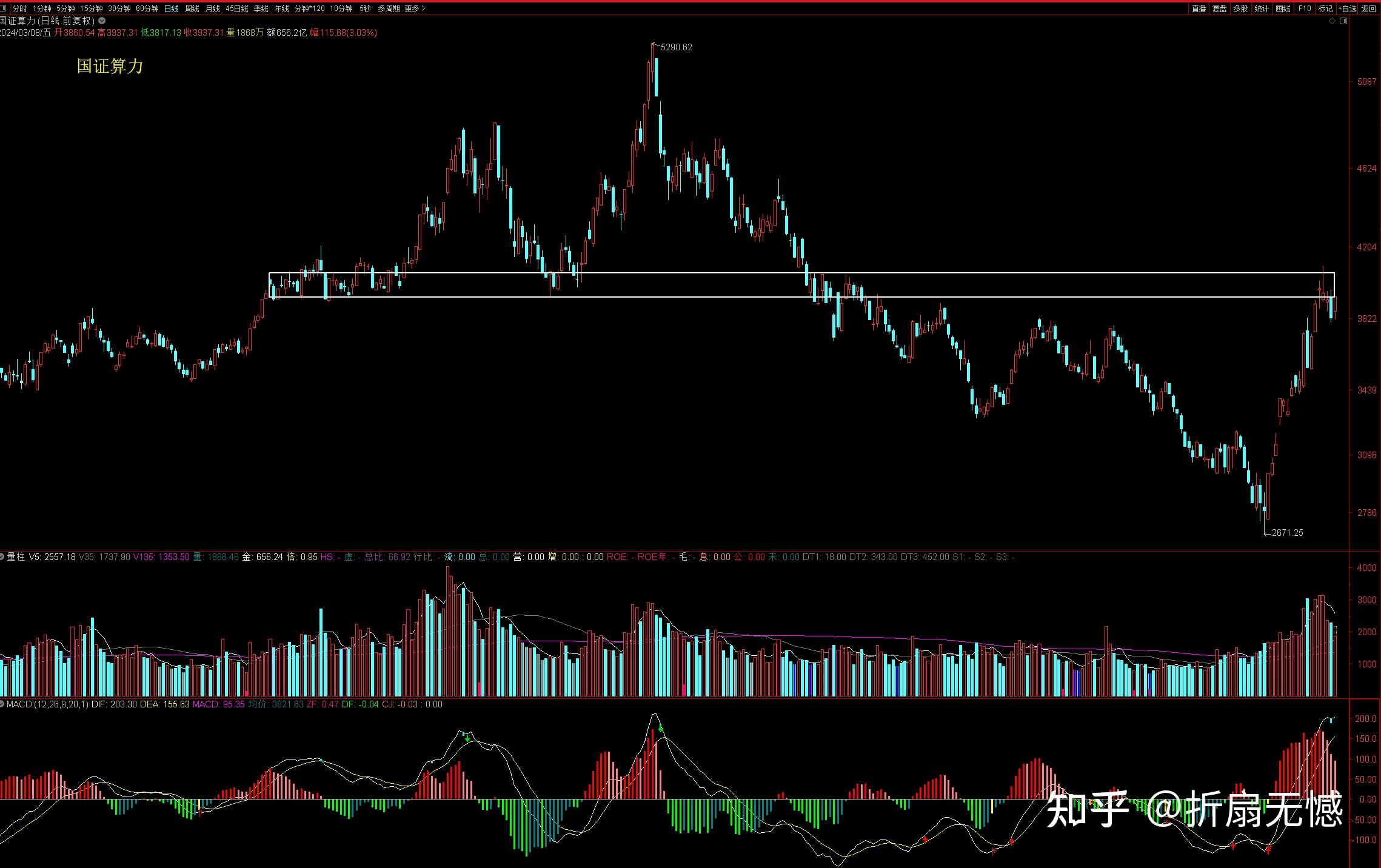The height and width of the screenshot is (868, 1381).
Task: Click the MACD indicator panel settings icon
Action: coord(2,704)
